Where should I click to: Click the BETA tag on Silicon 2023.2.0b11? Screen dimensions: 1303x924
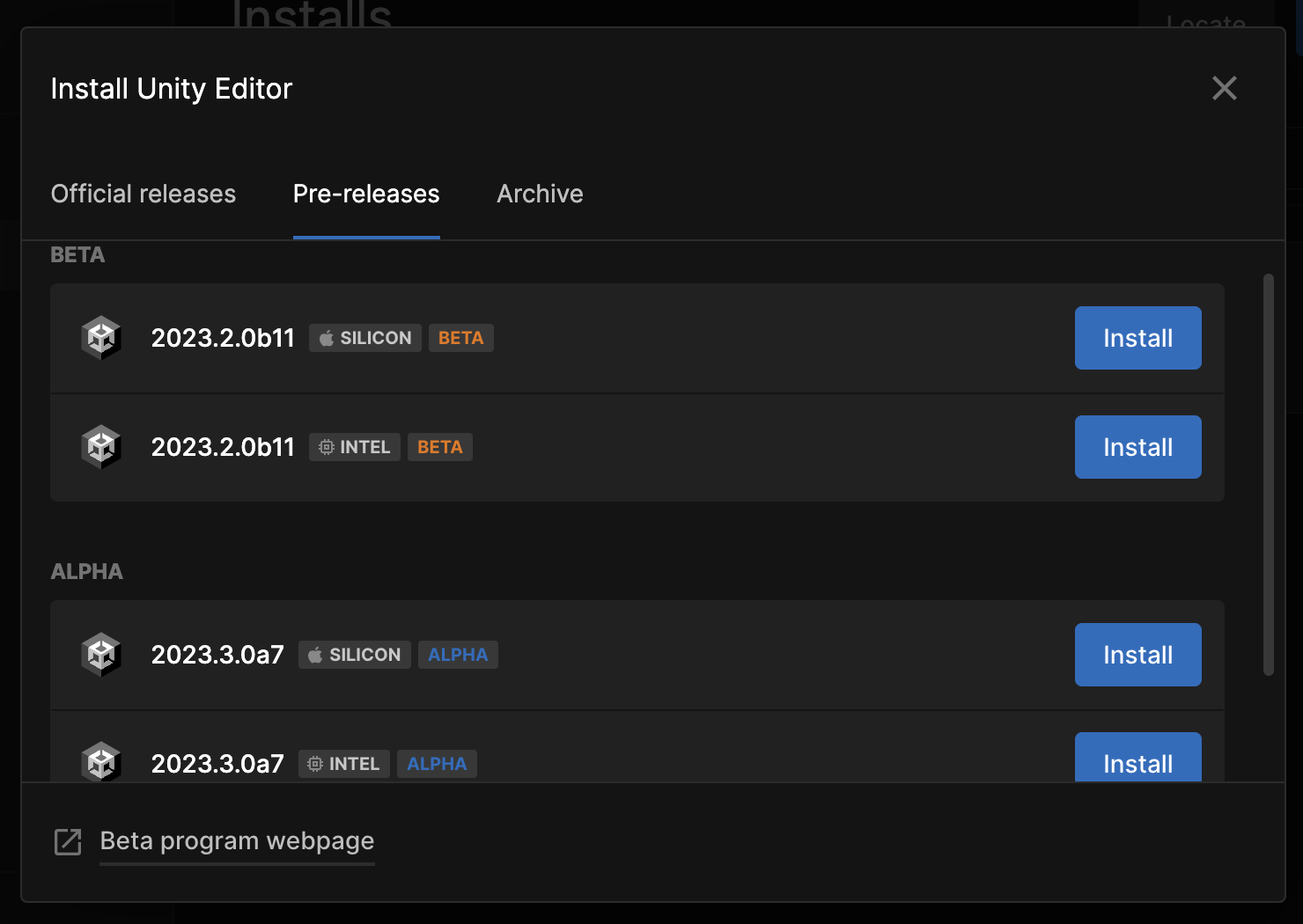(x=461, y=338)
